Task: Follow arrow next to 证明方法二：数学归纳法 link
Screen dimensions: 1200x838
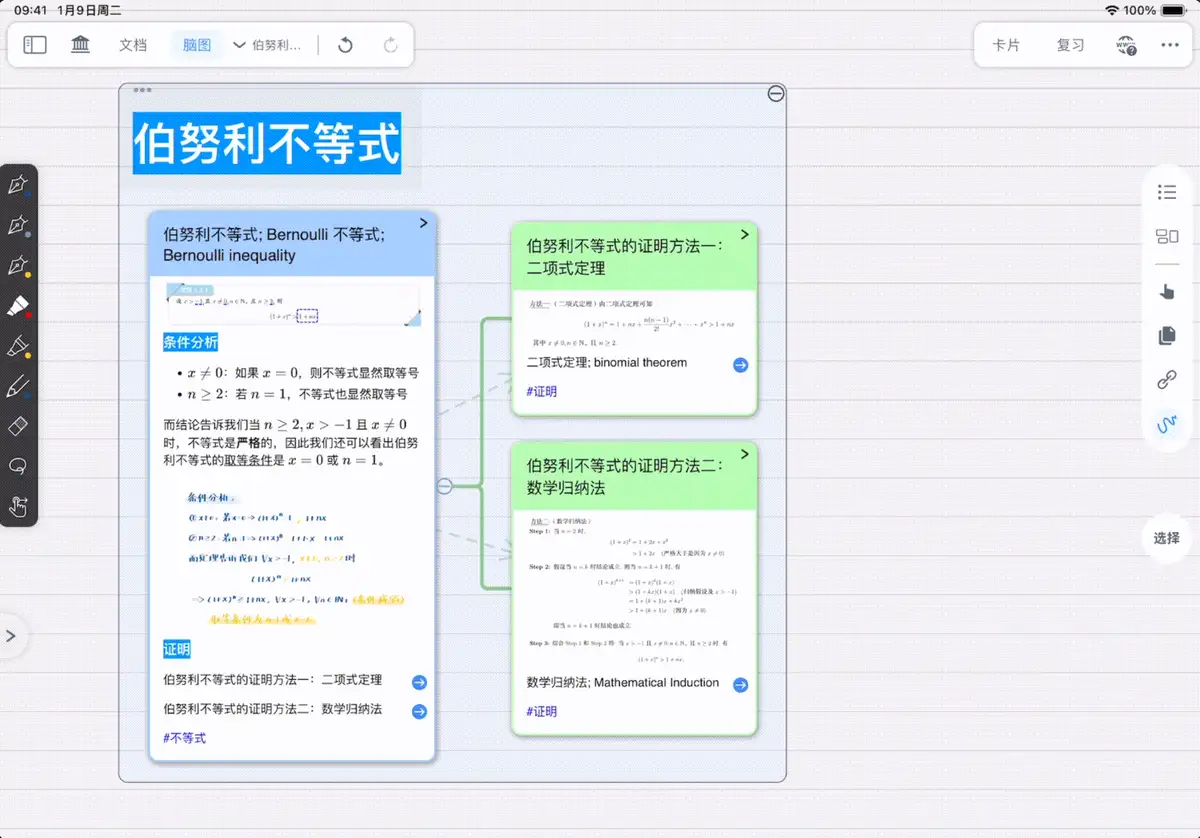Action: point(419,712)
